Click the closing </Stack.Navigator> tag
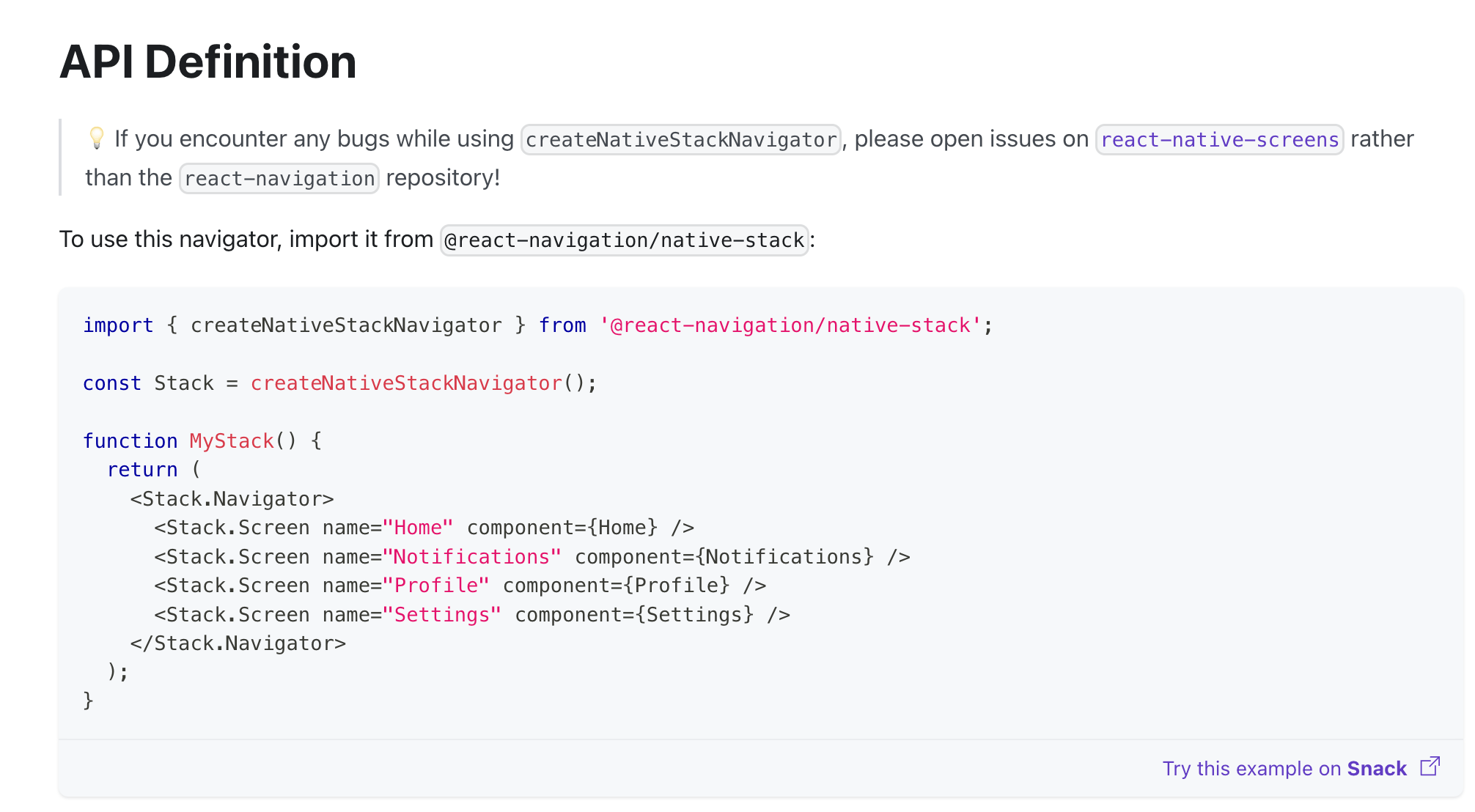Image resolution: width=1475 pixels, height=812 pixels. pos(238,643)
